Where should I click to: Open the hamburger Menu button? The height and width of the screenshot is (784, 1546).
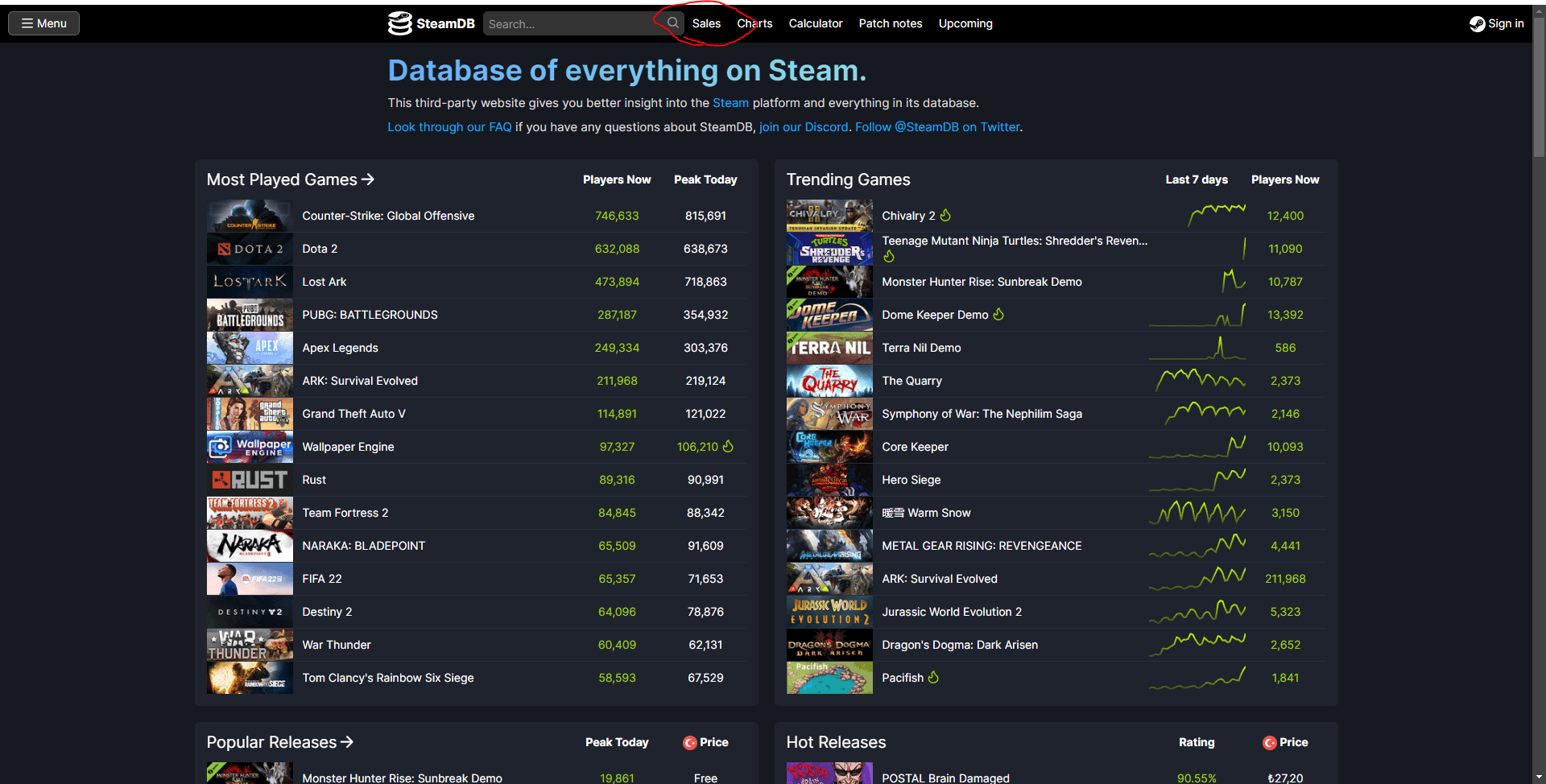[x=43, y=23]
